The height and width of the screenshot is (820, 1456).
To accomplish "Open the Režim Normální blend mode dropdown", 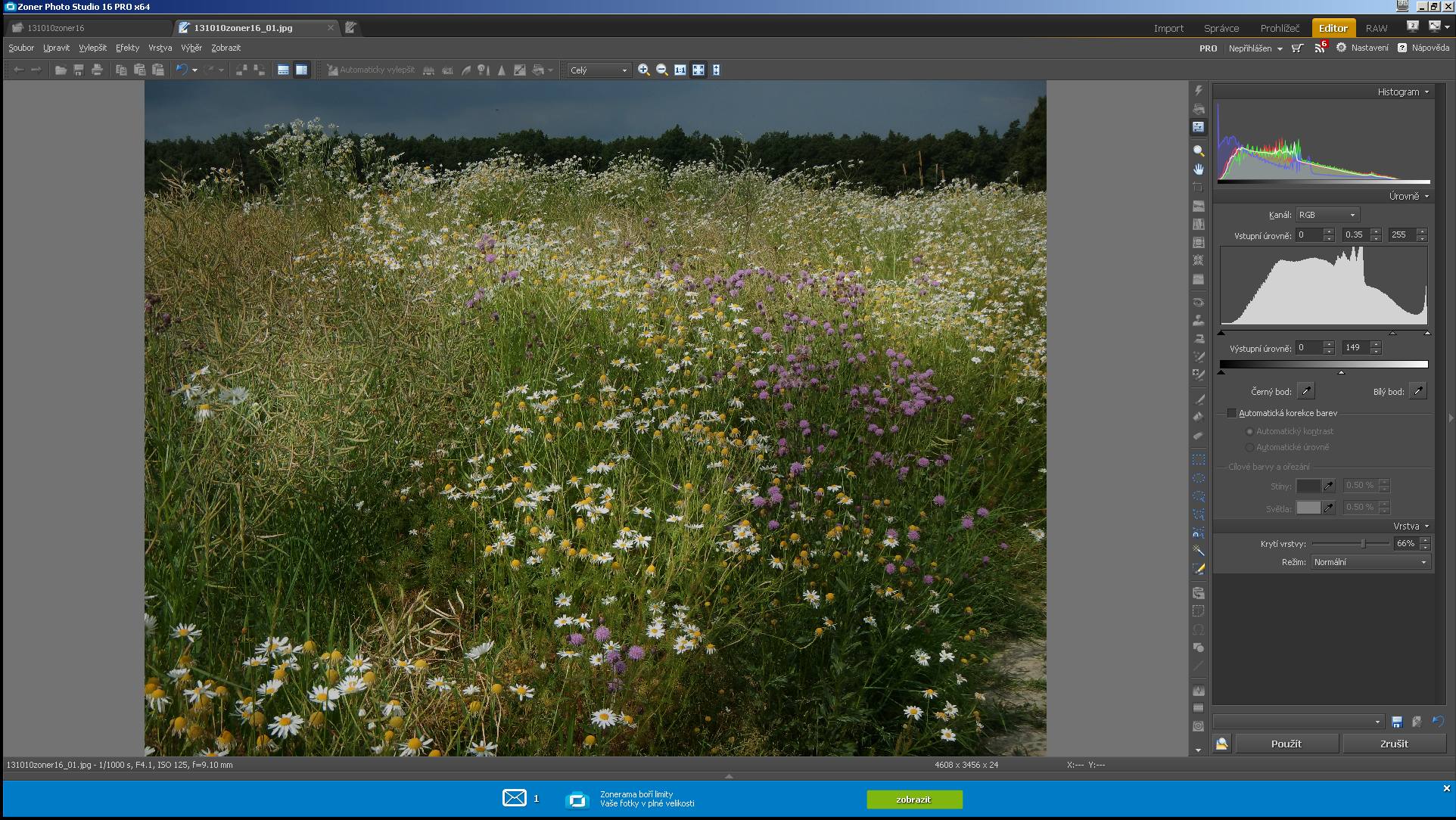I will click(1370, 562).
